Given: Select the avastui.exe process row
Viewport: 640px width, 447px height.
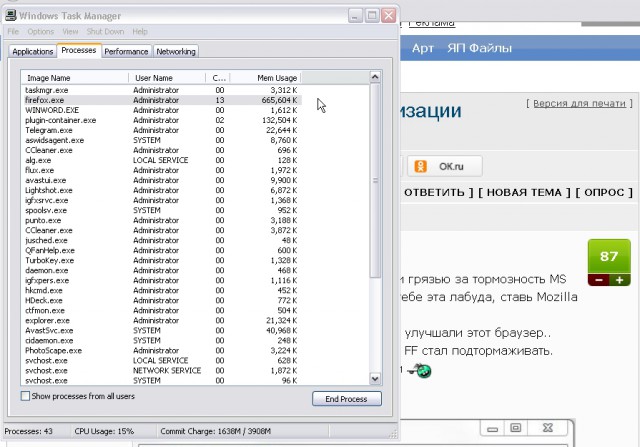Looking at the screenshot, I should [162, 180].
